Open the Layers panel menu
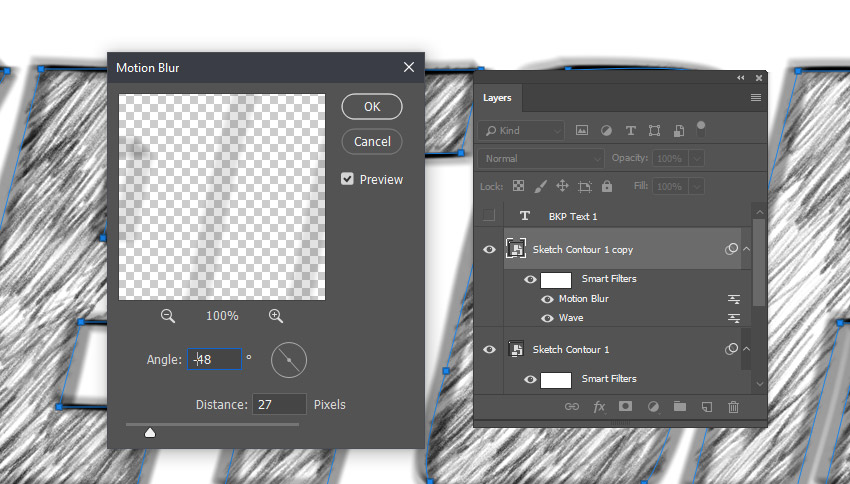Viewport: 850px width, 484px height. point(756,98)
